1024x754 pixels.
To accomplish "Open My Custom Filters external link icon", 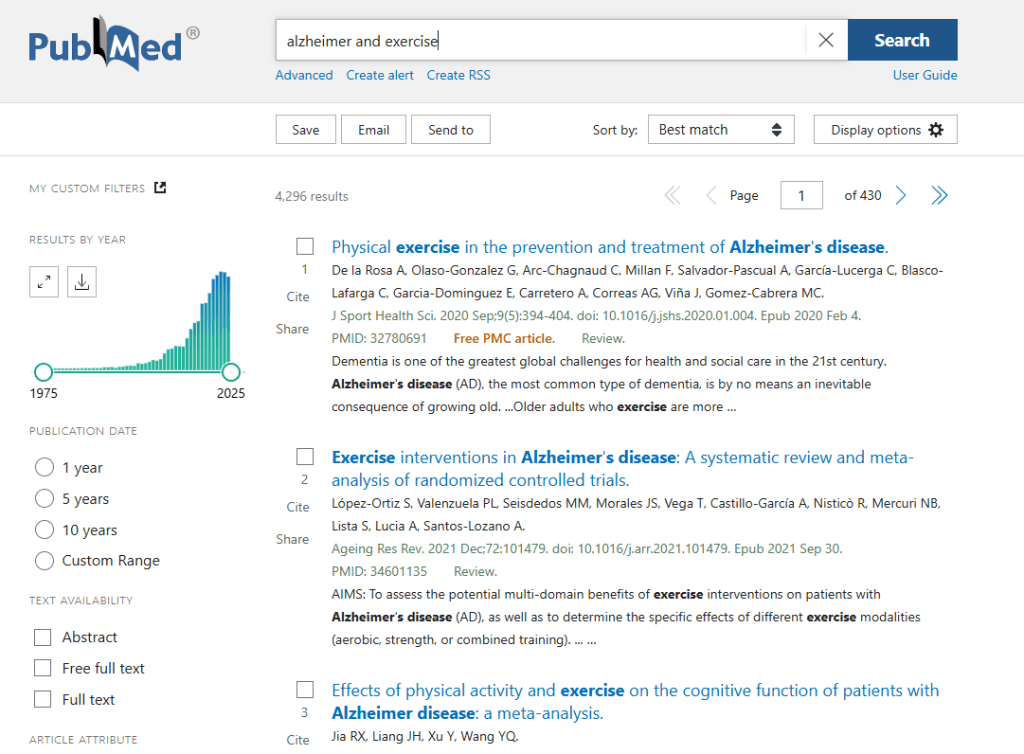I will [160, 188].
